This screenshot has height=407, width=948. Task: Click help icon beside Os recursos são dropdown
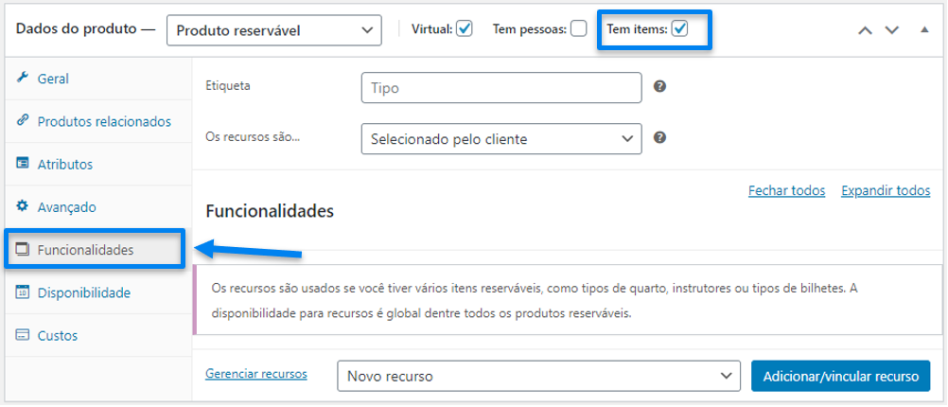tap(660, 138)
